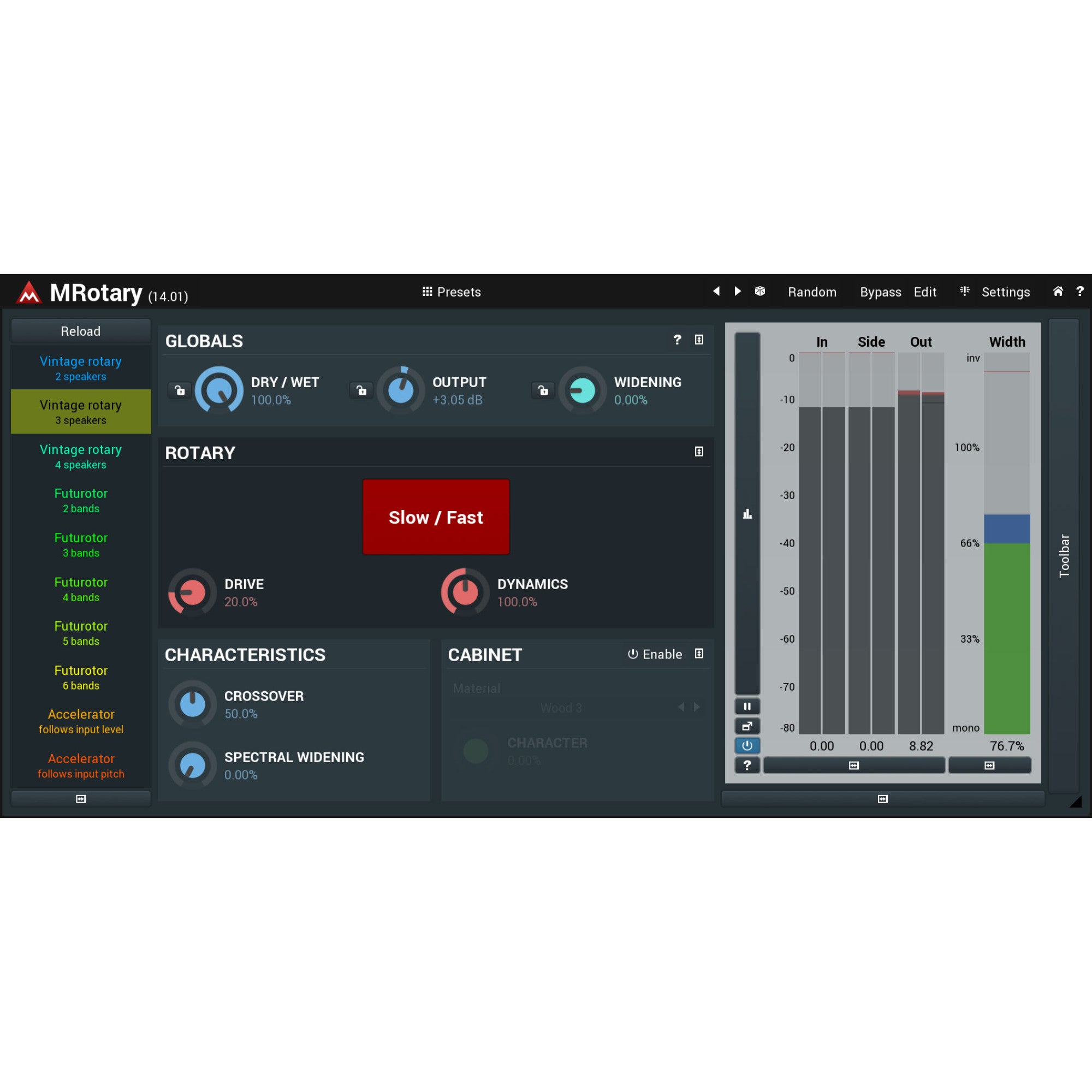1092x1092 pixels.
Task: Collapse preset list bottom button
Action: pyautogui.click(x=81, y=799)
